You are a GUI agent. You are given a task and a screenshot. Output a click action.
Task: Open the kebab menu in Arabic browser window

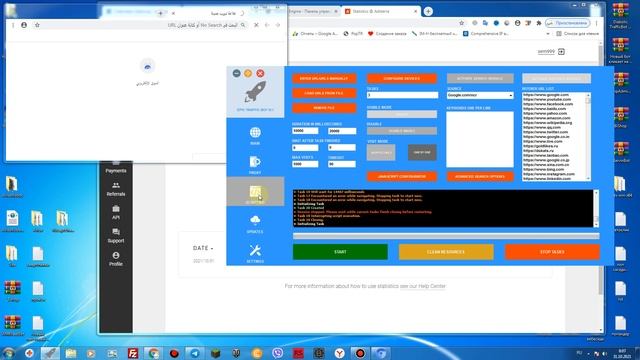coord(13,25)
